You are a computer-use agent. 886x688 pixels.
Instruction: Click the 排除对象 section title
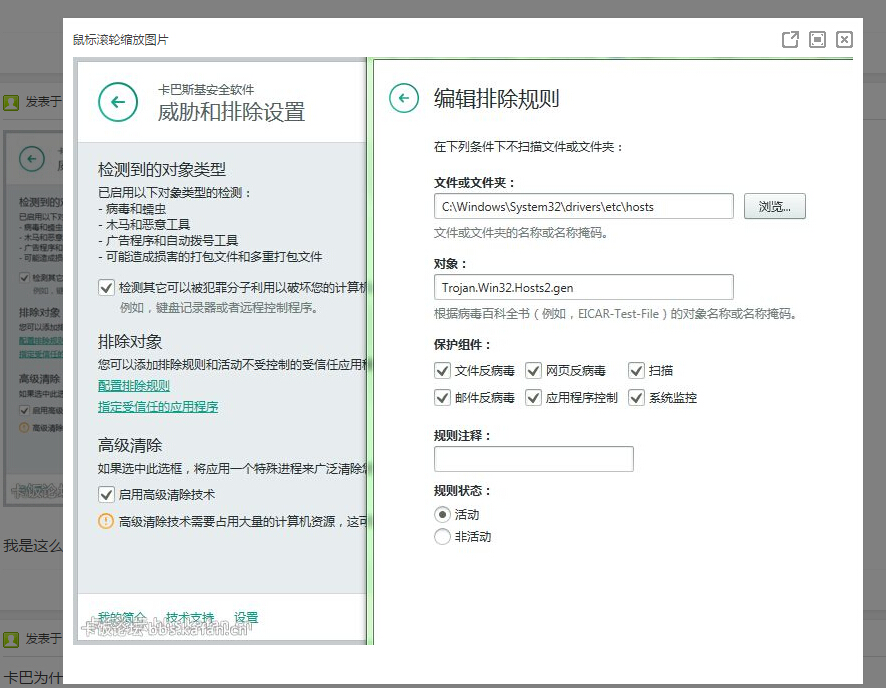click(x=130, y=342)
